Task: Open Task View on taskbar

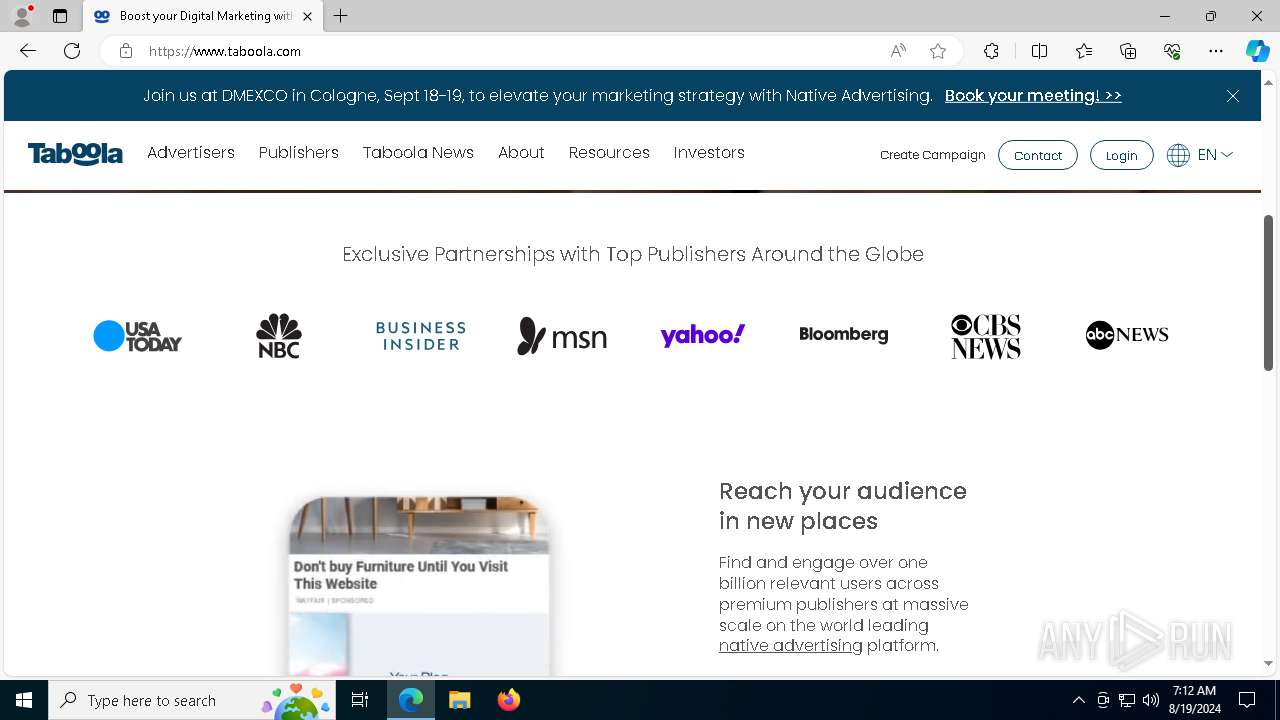Action: tap(360, 700)
